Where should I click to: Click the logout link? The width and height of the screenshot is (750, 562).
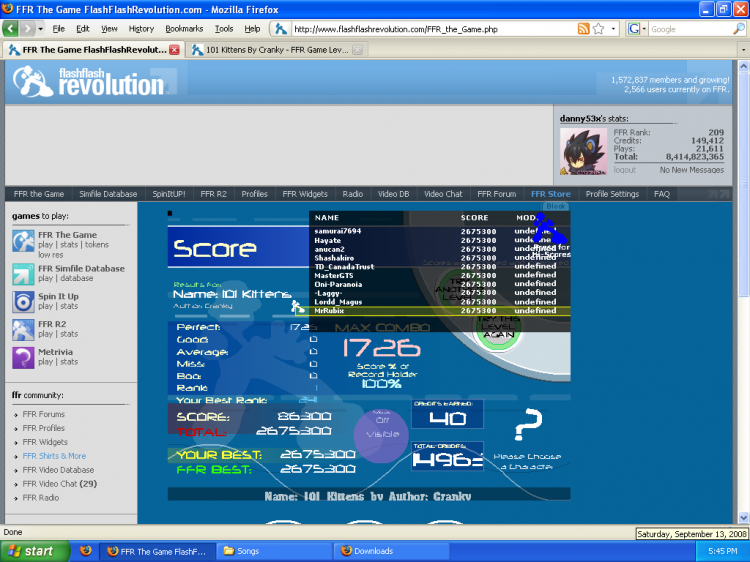[625, 170]
